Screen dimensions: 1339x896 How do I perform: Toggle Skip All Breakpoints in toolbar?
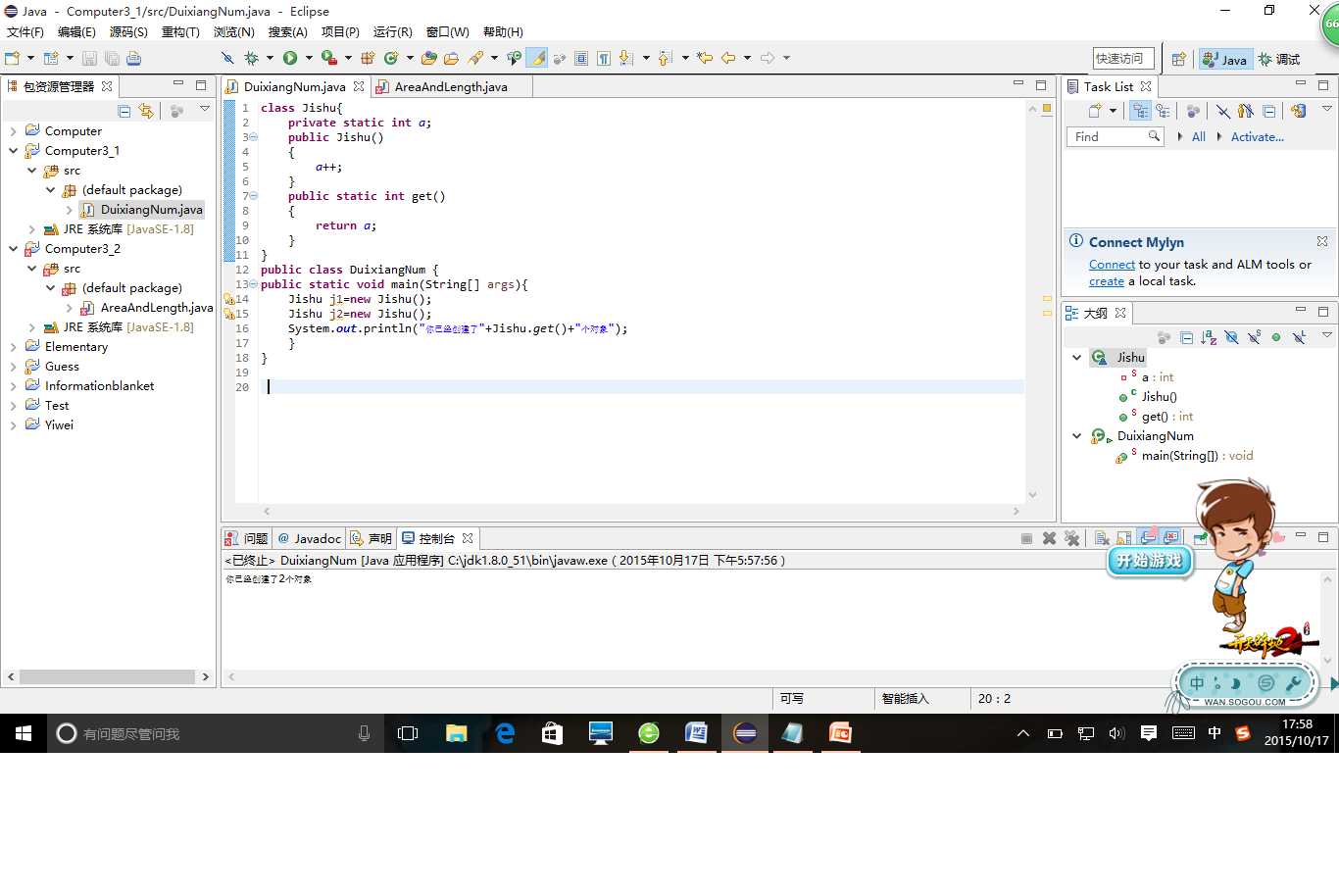coord(227,59)
